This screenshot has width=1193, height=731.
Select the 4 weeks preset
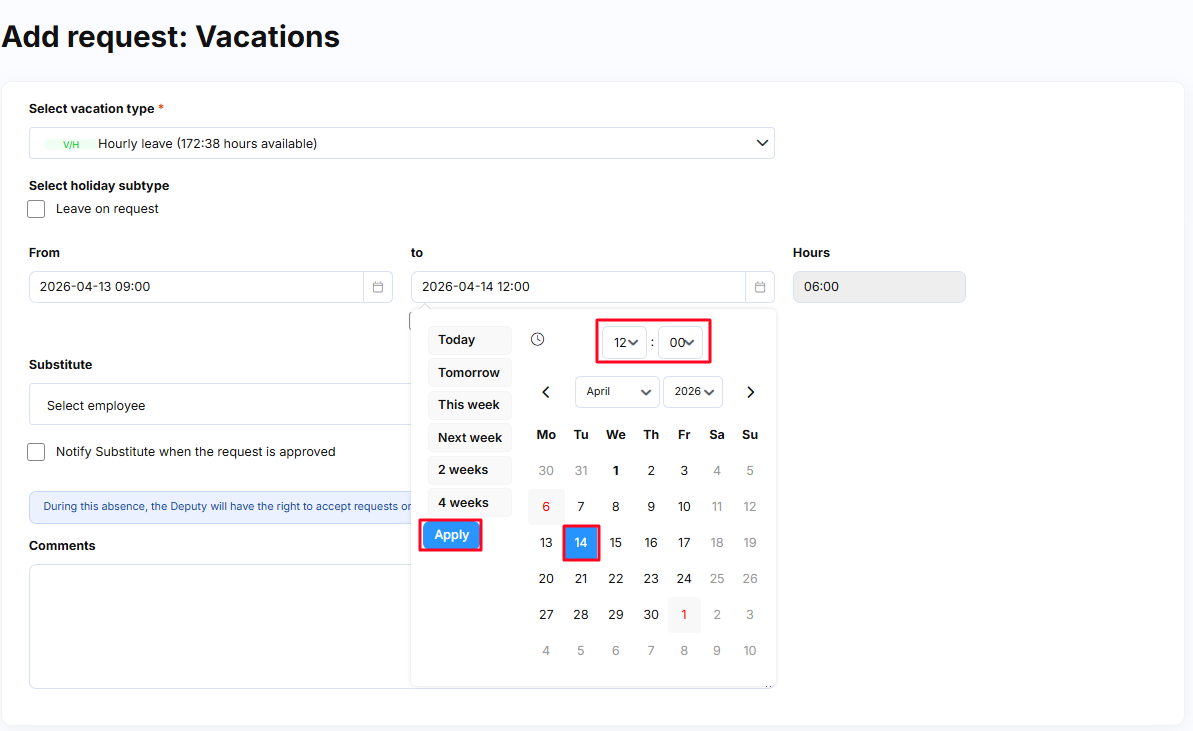click(x=469, y=502)
